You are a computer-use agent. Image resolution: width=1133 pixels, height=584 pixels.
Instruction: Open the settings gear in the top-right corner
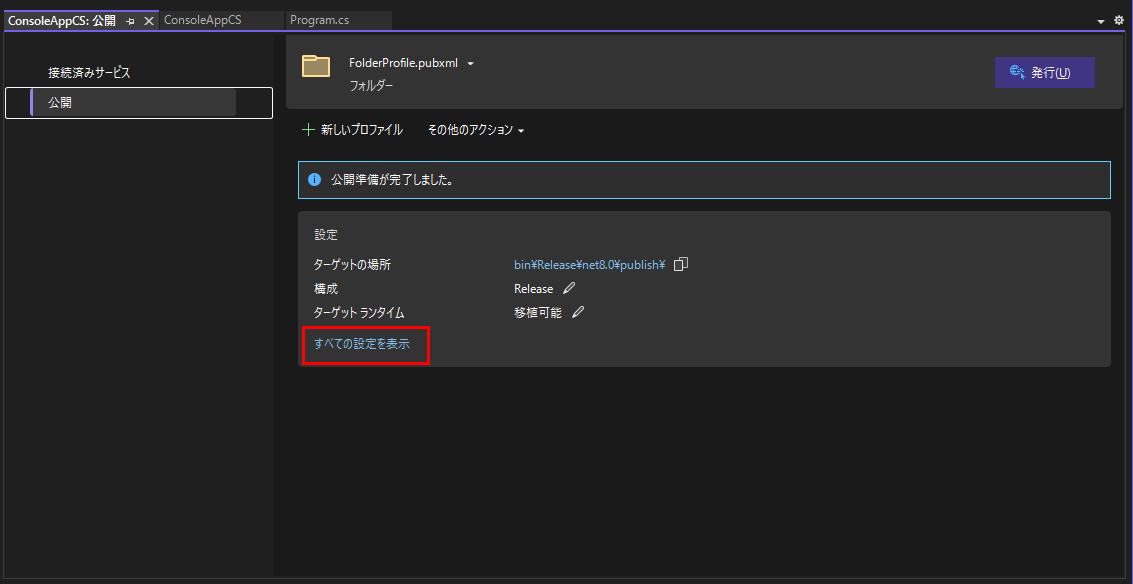tap(1118, 19)
